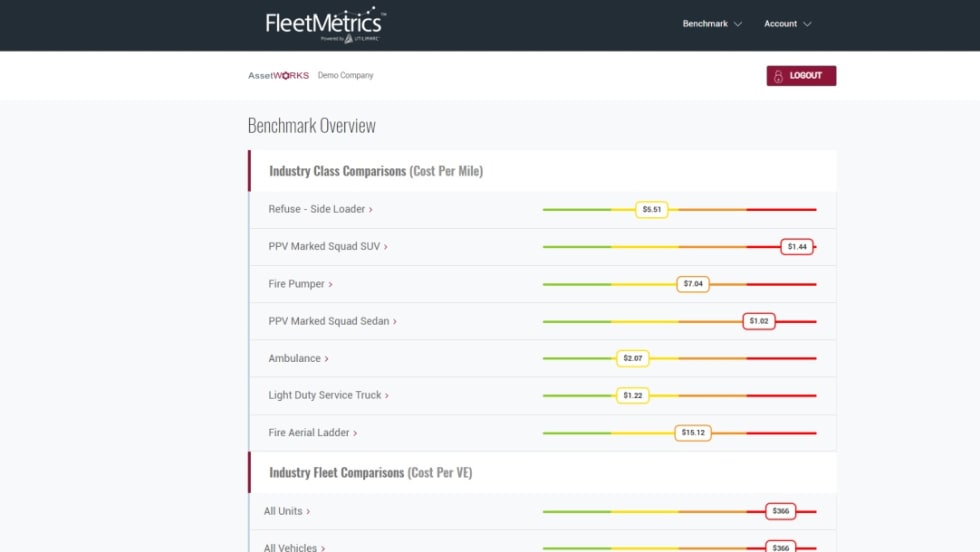Expand the Ambulance class row

(x=298, y=359)
